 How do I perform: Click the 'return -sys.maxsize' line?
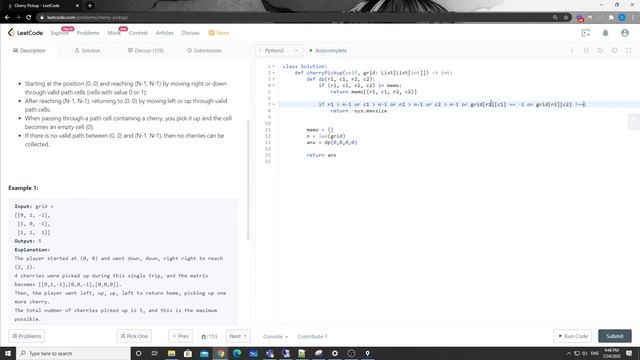tap(358, 111)
